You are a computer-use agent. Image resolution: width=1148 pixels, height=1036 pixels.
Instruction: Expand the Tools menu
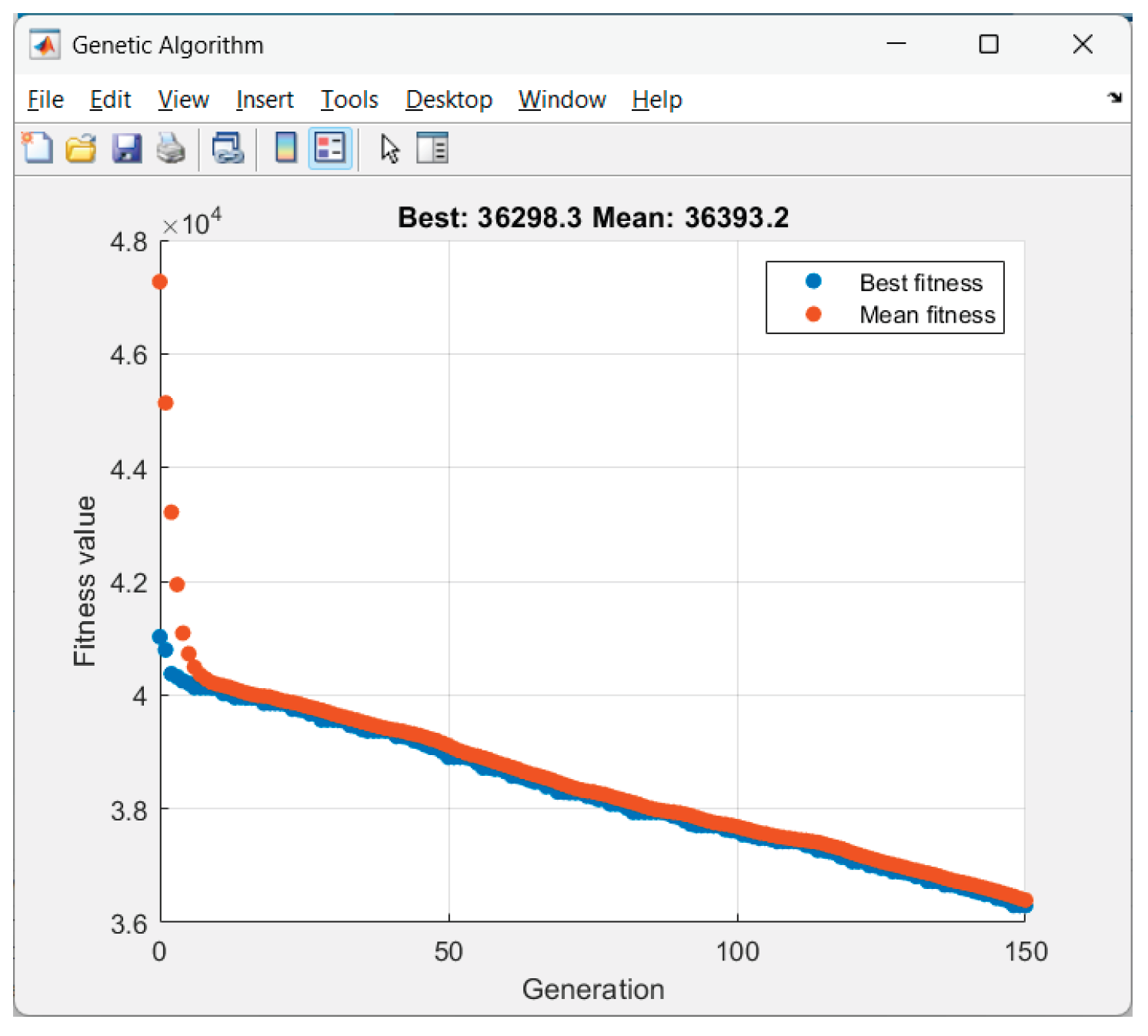[x=349, y=99]
